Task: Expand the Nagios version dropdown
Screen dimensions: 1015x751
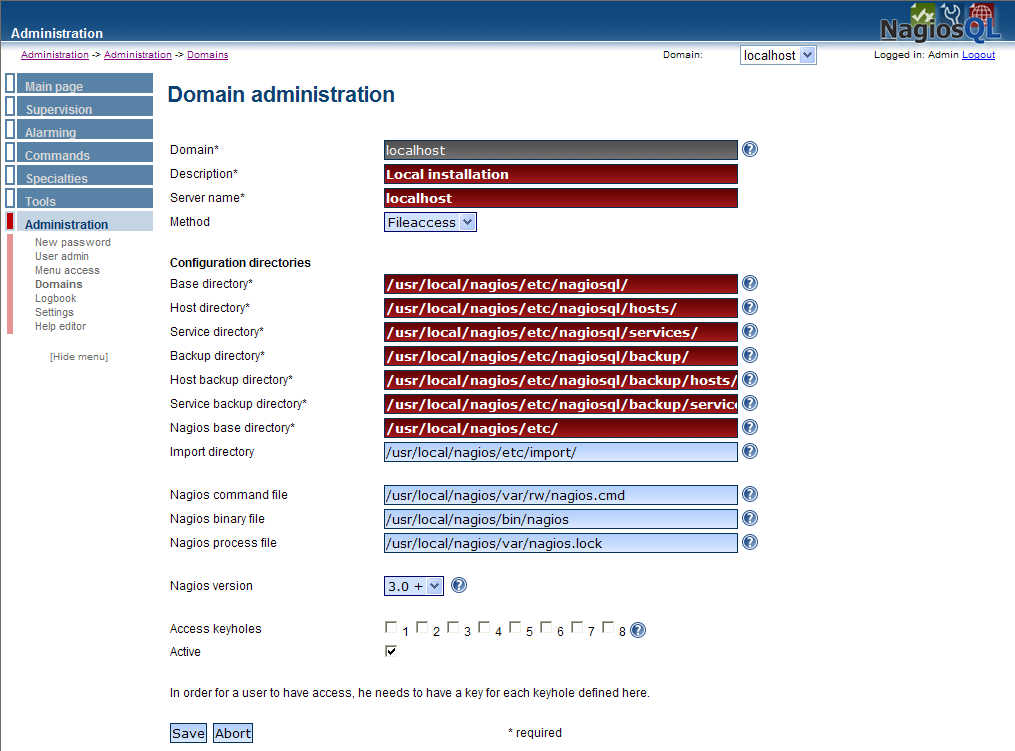Action: tap(414, 586)
